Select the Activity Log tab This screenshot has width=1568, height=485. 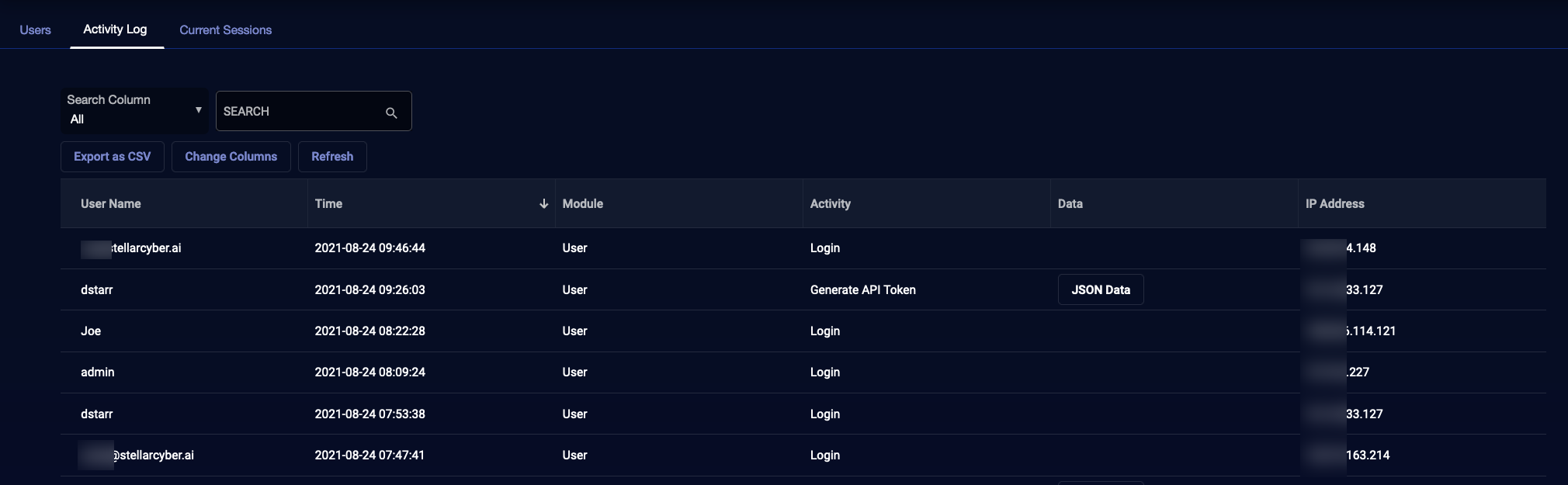point(115,29)
